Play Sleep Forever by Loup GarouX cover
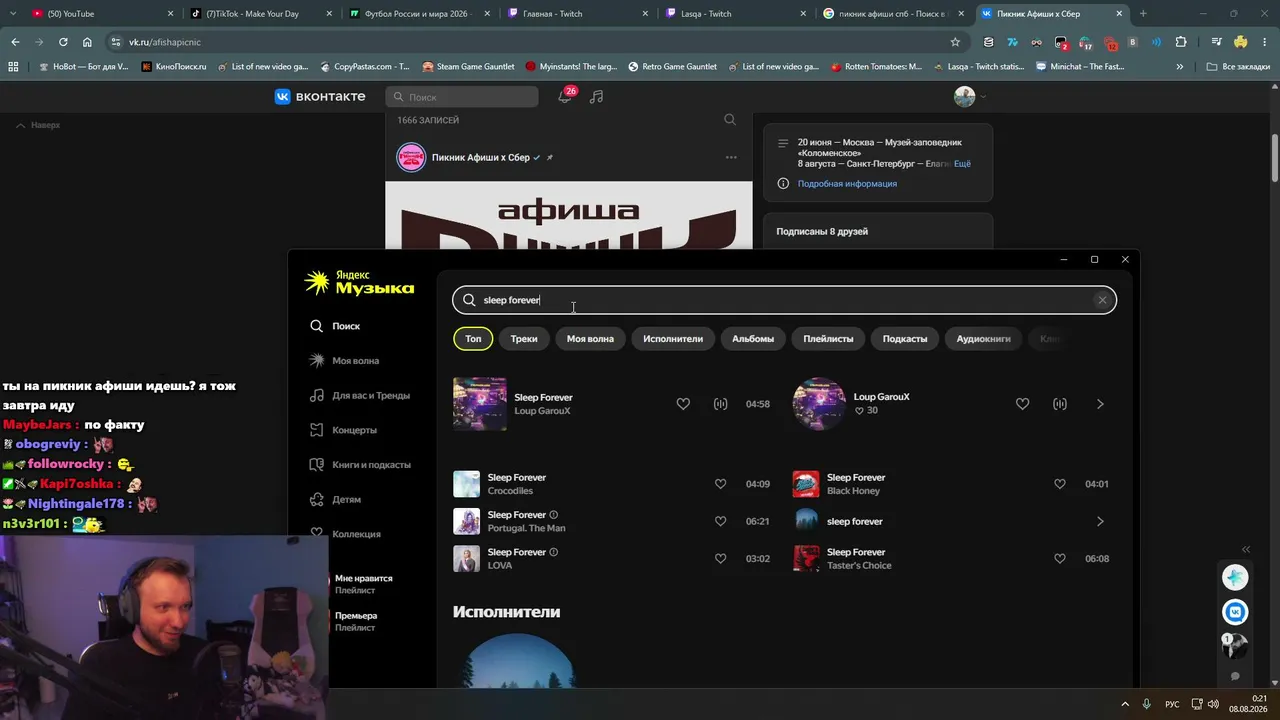The image size is (1280, 720). pos(480,404)
